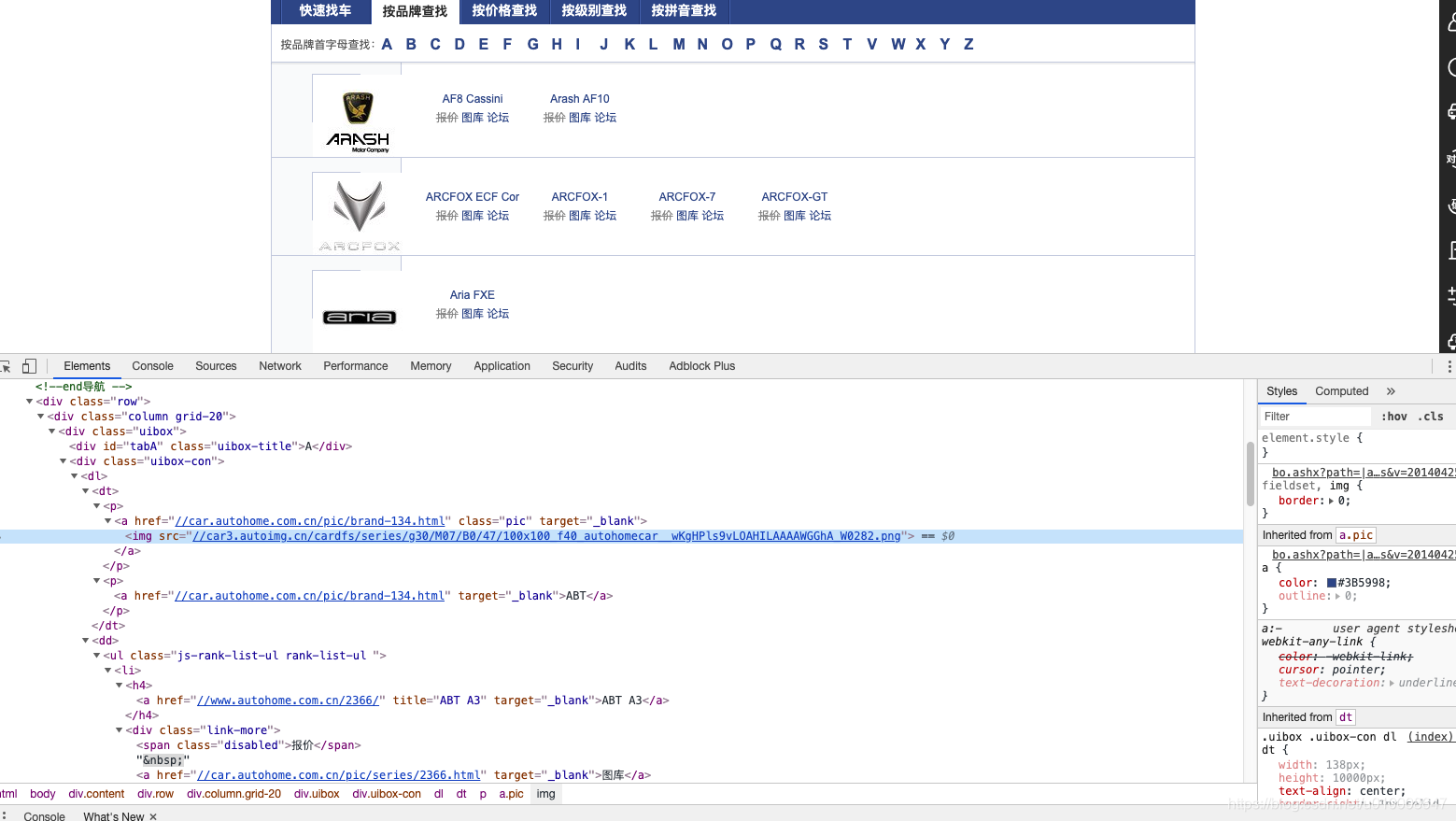Switch to the Computed styles tab
The width and height of the screenshot is (1456, 821).
click(1341, 391)
